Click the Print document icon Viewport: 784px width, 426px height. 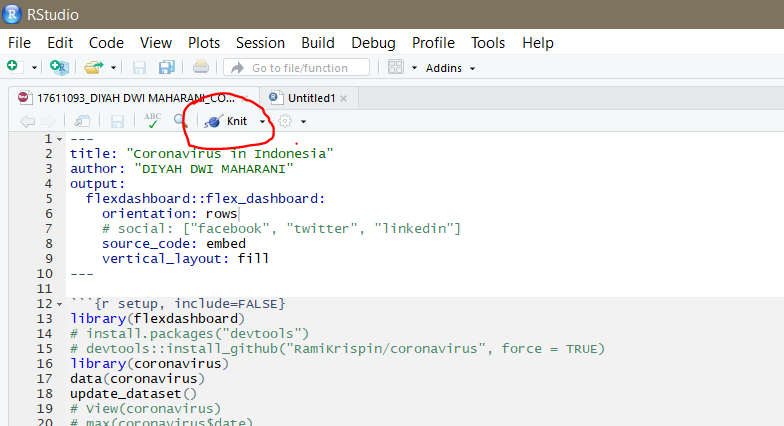pos(201,67)
